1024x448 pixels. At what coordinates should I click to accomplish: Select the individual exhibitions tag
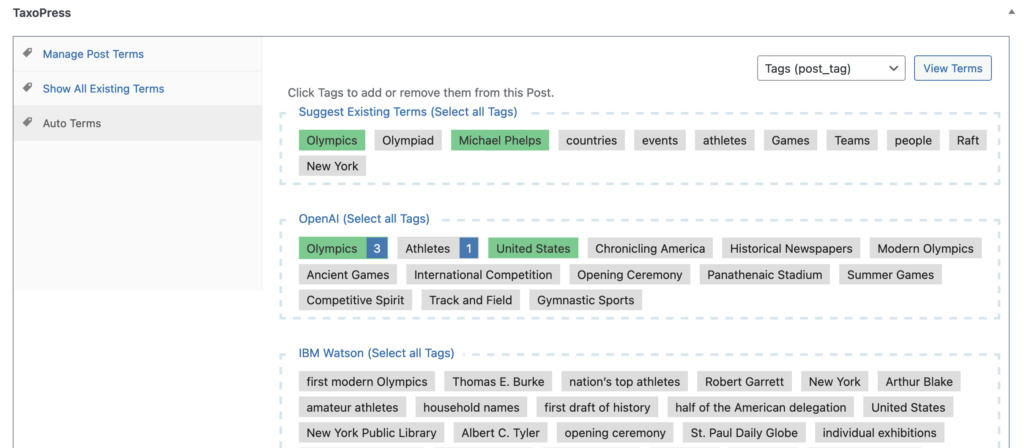coord(880,433)
